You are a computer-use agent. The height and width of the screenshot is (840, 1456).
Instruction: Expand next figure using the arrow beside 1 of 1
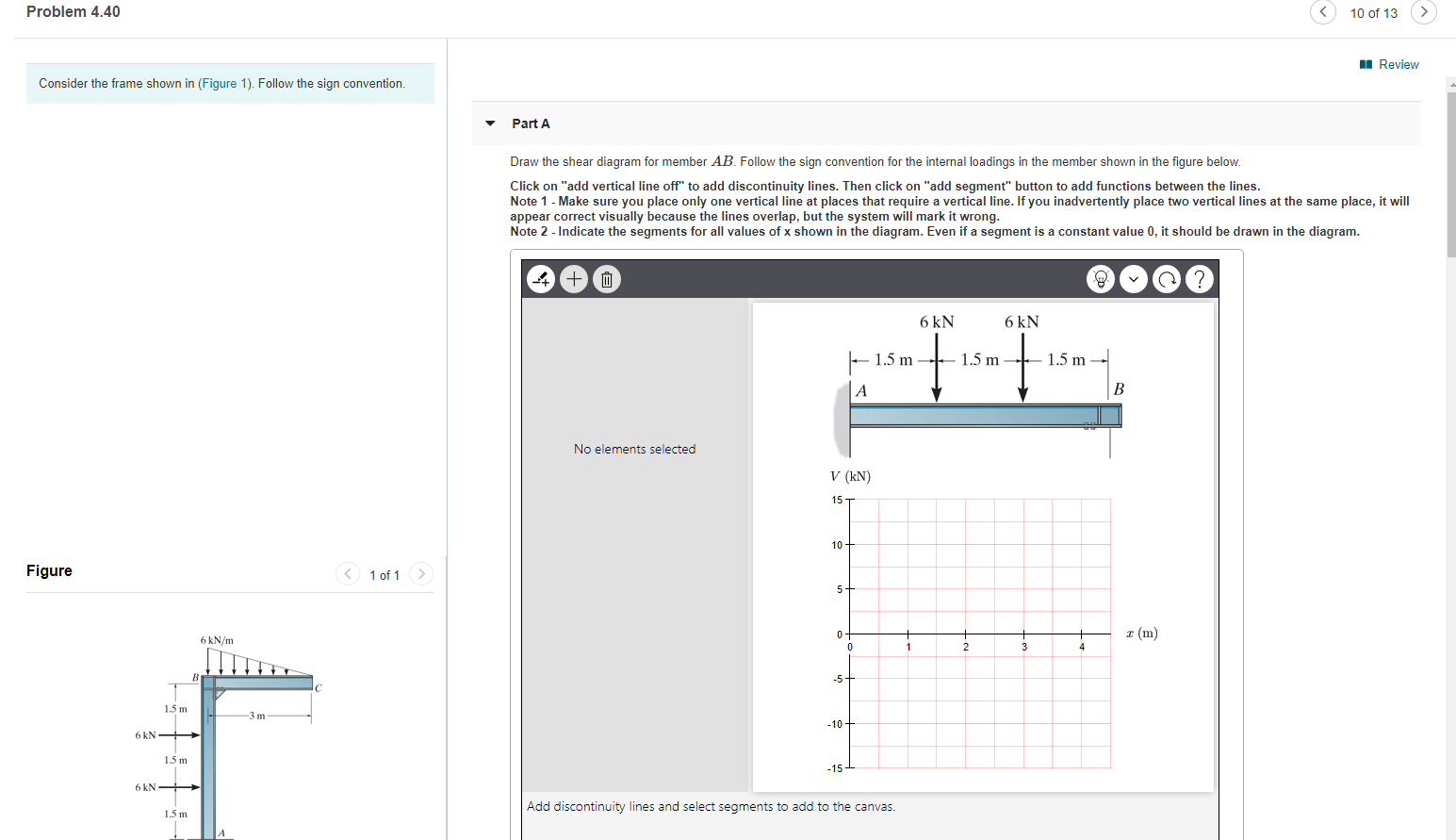pos(420,573)
